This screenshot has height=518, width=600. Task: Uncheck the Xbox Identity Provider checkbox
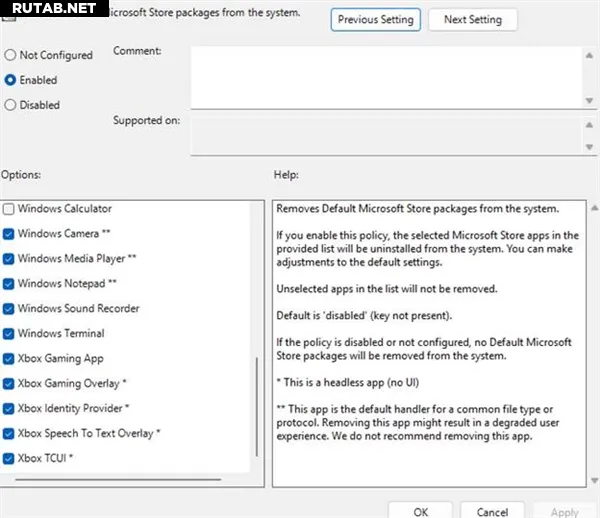(8, 409)
